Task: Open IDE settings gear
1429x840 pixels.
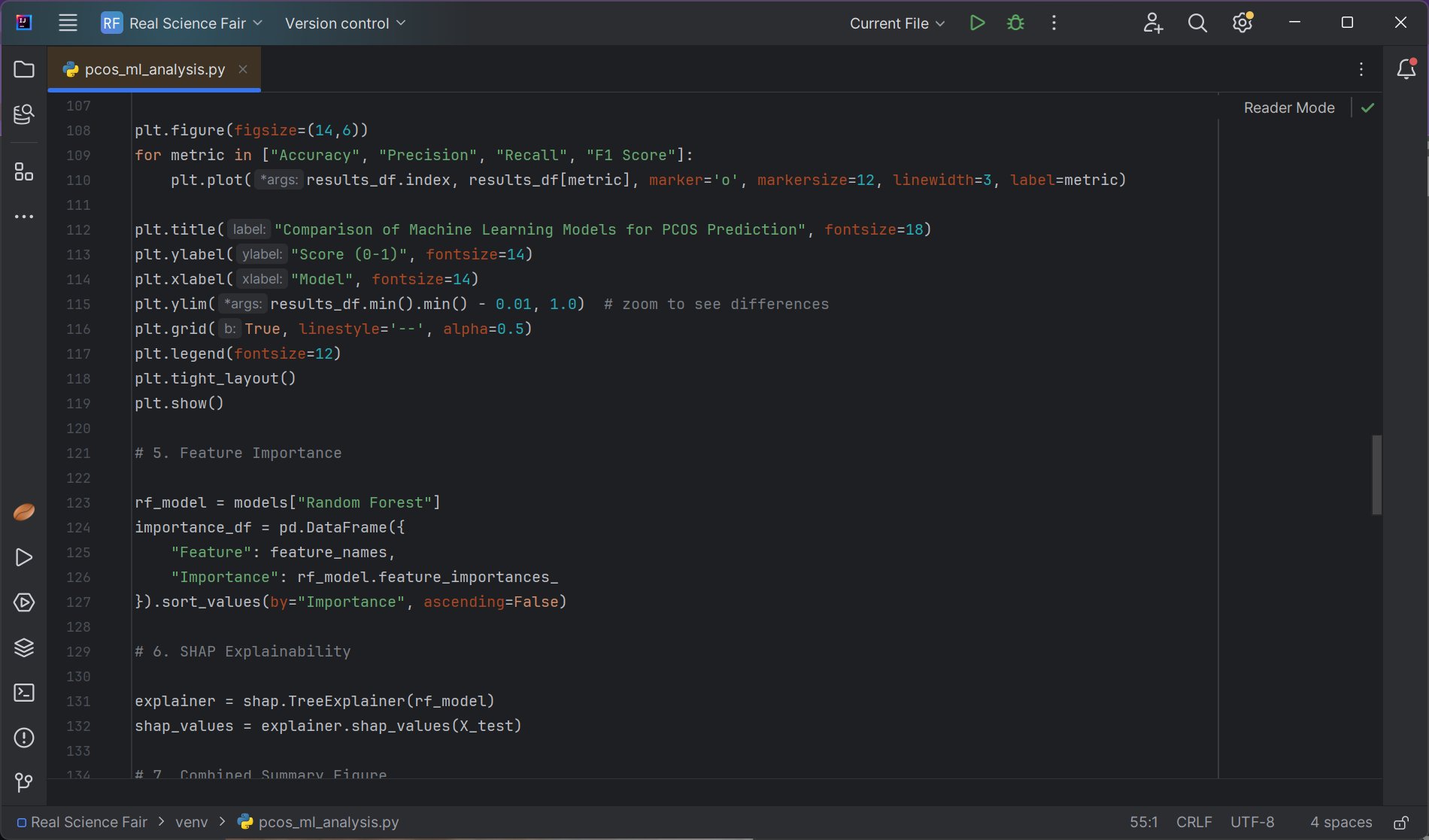Action: tap(1242, 23)
